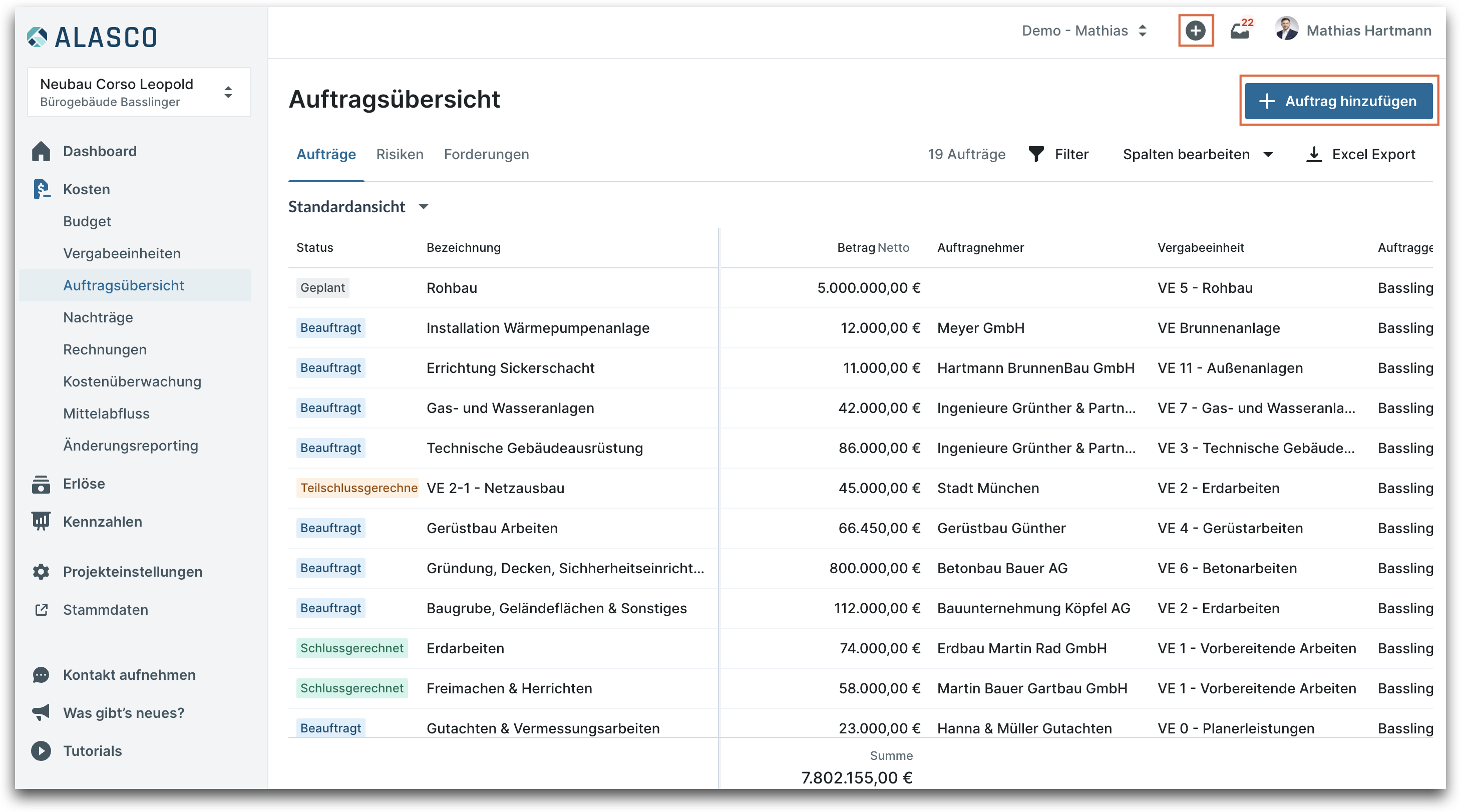Click the Stadt München contractor cell

(x=988, y=488)
